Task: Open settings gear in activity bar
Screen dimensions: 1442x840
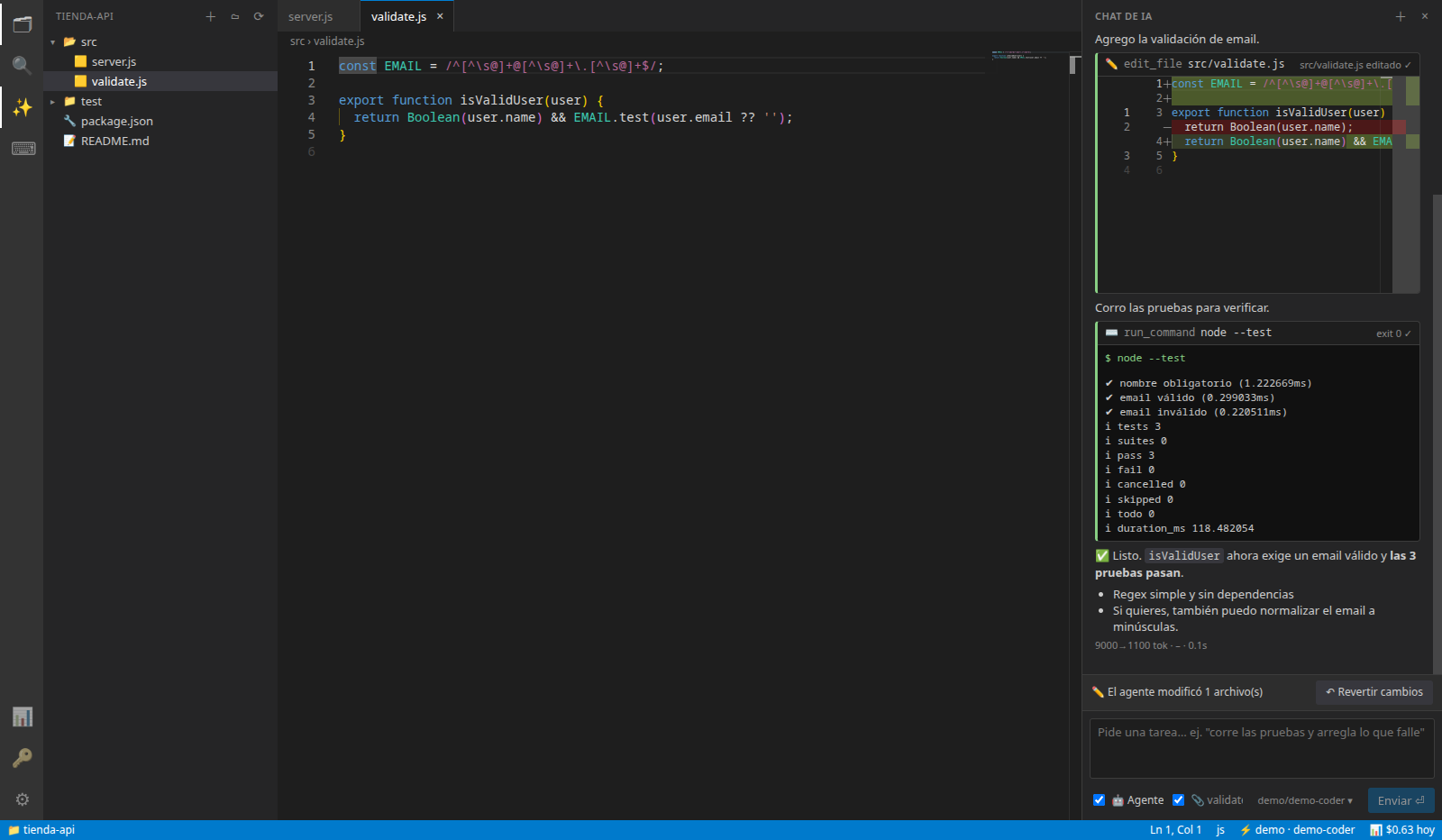Action: click(x=22, y=799)
